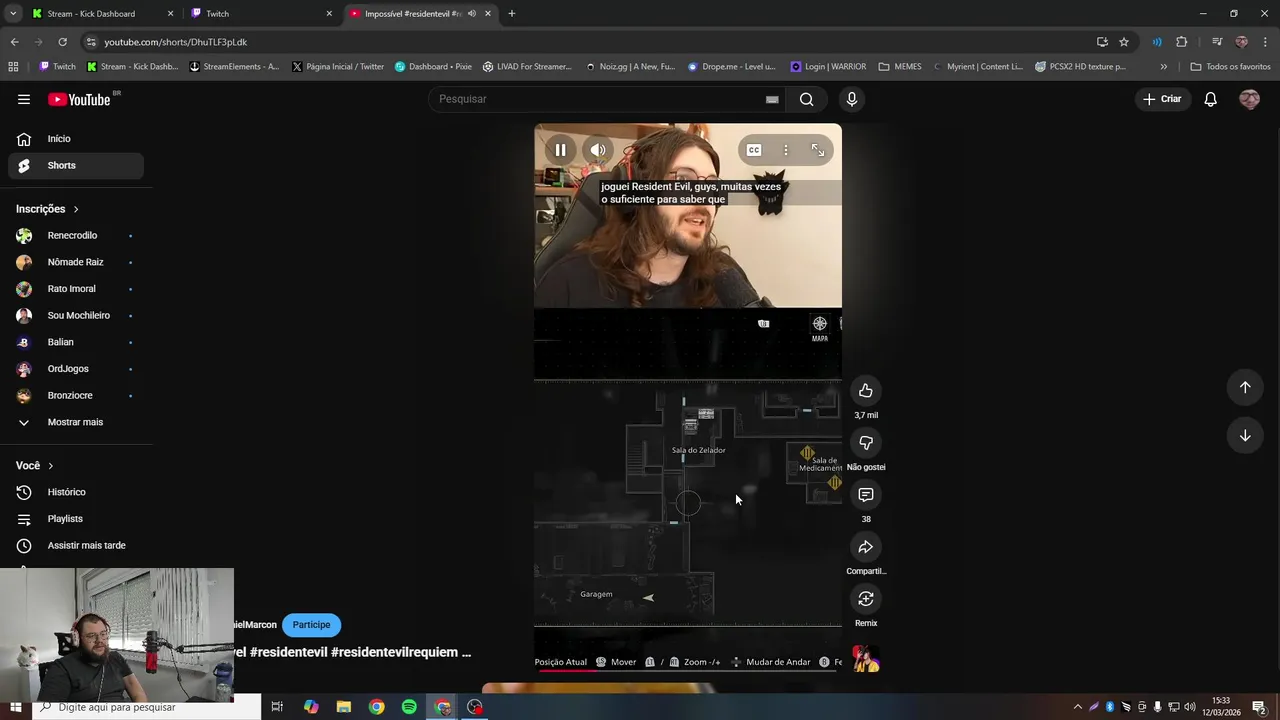Open the YouTube hamburger guide menu
The image size is (1280, 720).
(x=24, y=99)
